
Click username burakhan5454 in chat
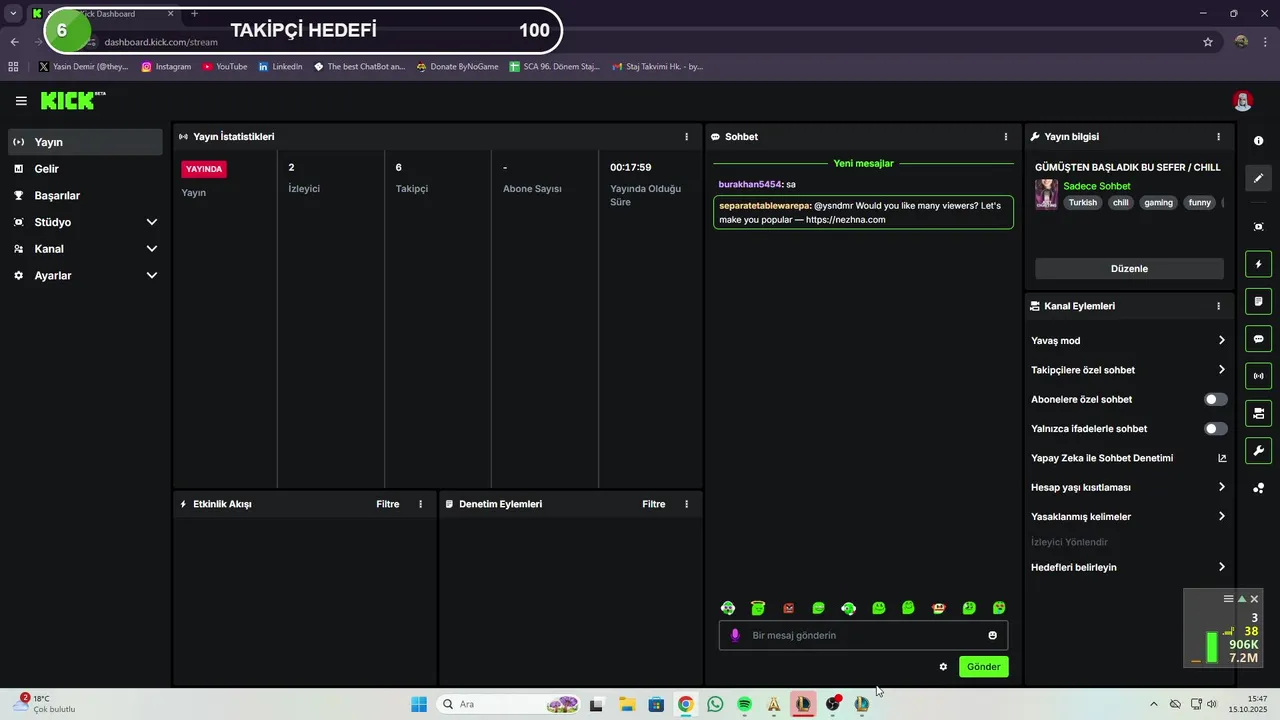pos(750,184)
